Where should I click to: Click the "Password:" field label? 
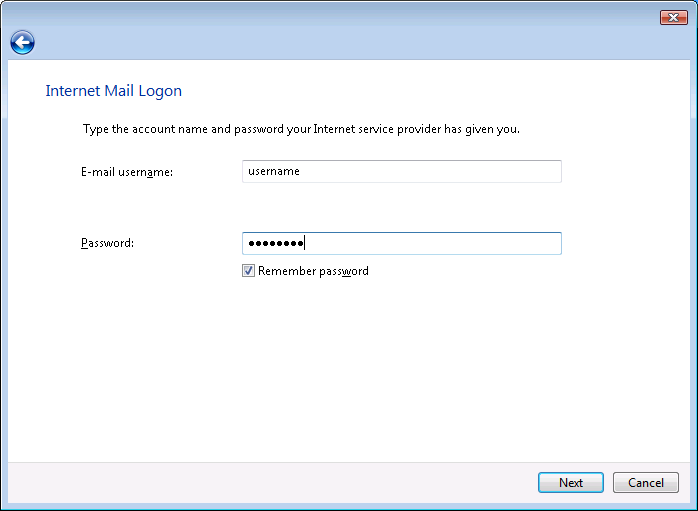pyautogui.click(x=107, y=243)
